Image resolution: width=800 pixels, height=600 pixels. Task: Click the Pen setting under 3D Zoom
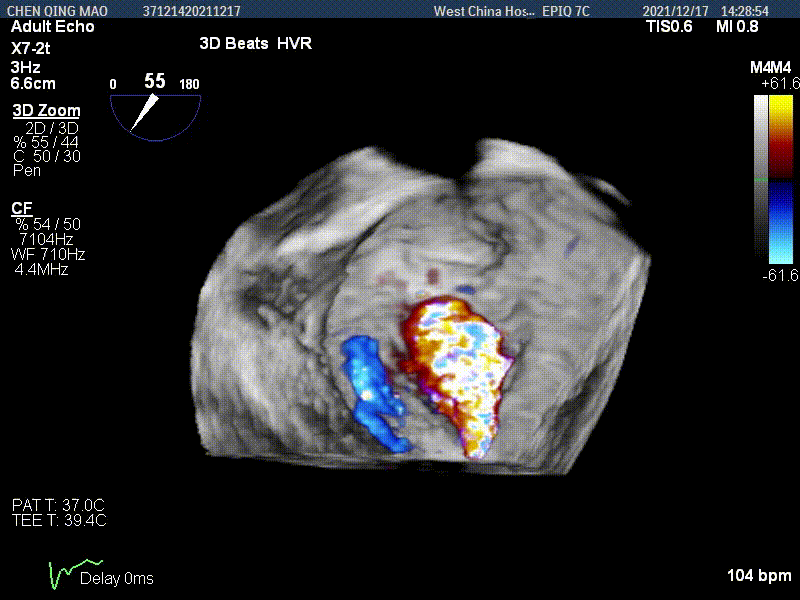[26, 170]
